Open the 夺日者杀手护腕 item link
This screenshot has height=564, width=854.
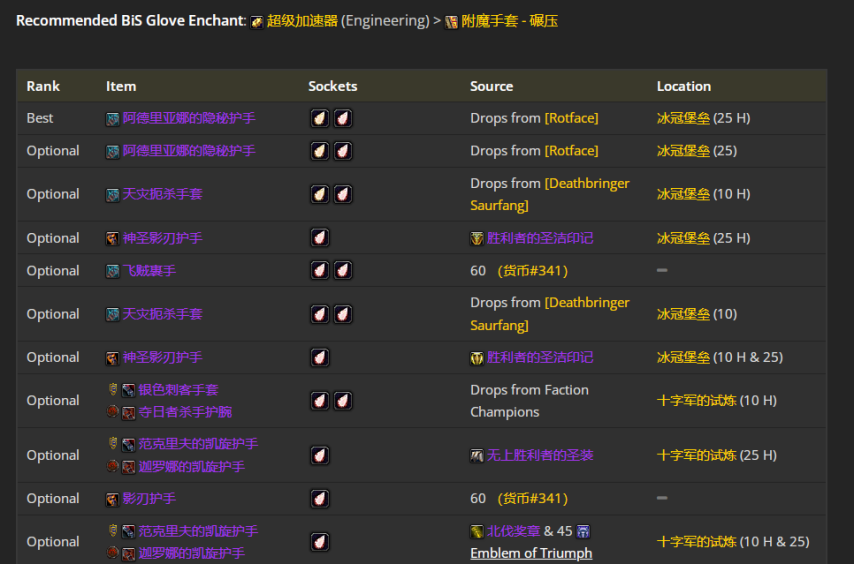pos(185,412)
